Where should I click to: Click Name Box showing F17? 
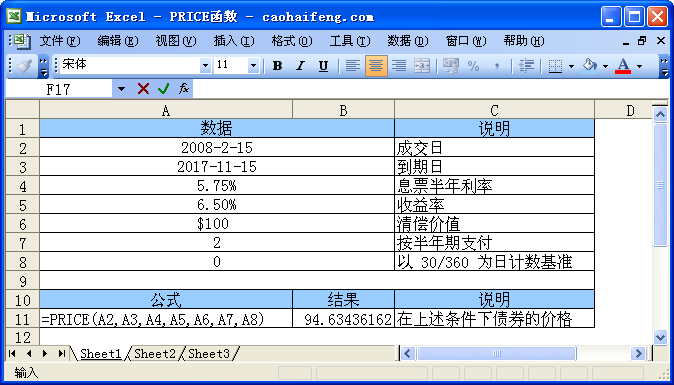[58, 89]
